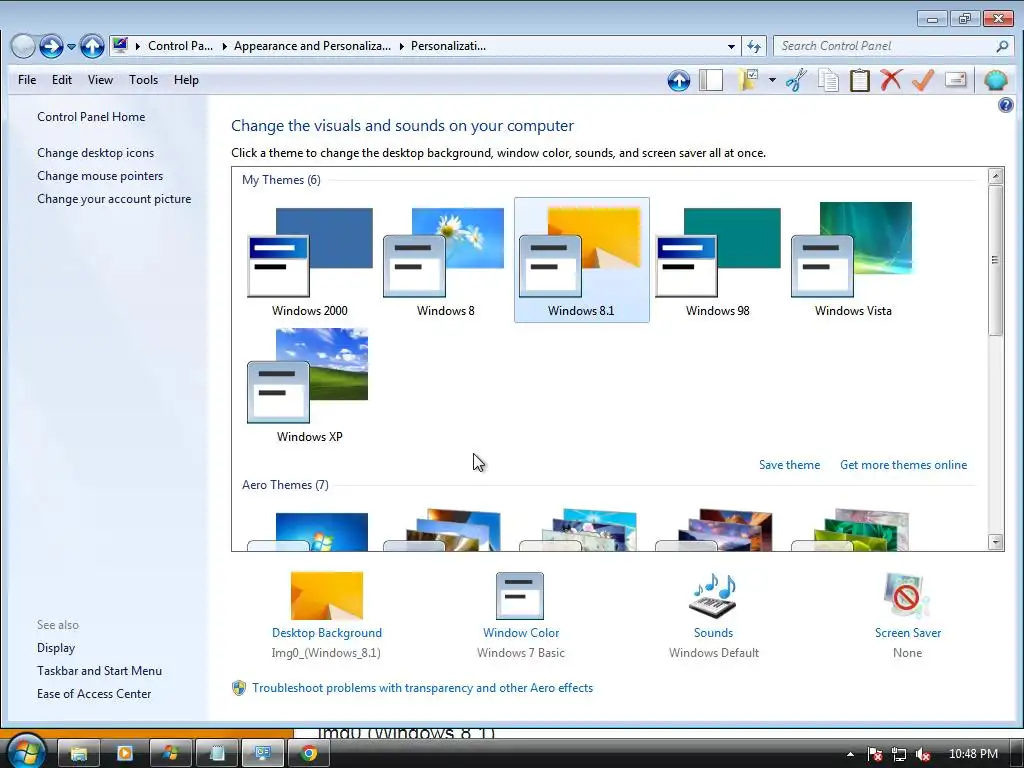Click the Folder Options toolbar icon

(x=748, y=80)
